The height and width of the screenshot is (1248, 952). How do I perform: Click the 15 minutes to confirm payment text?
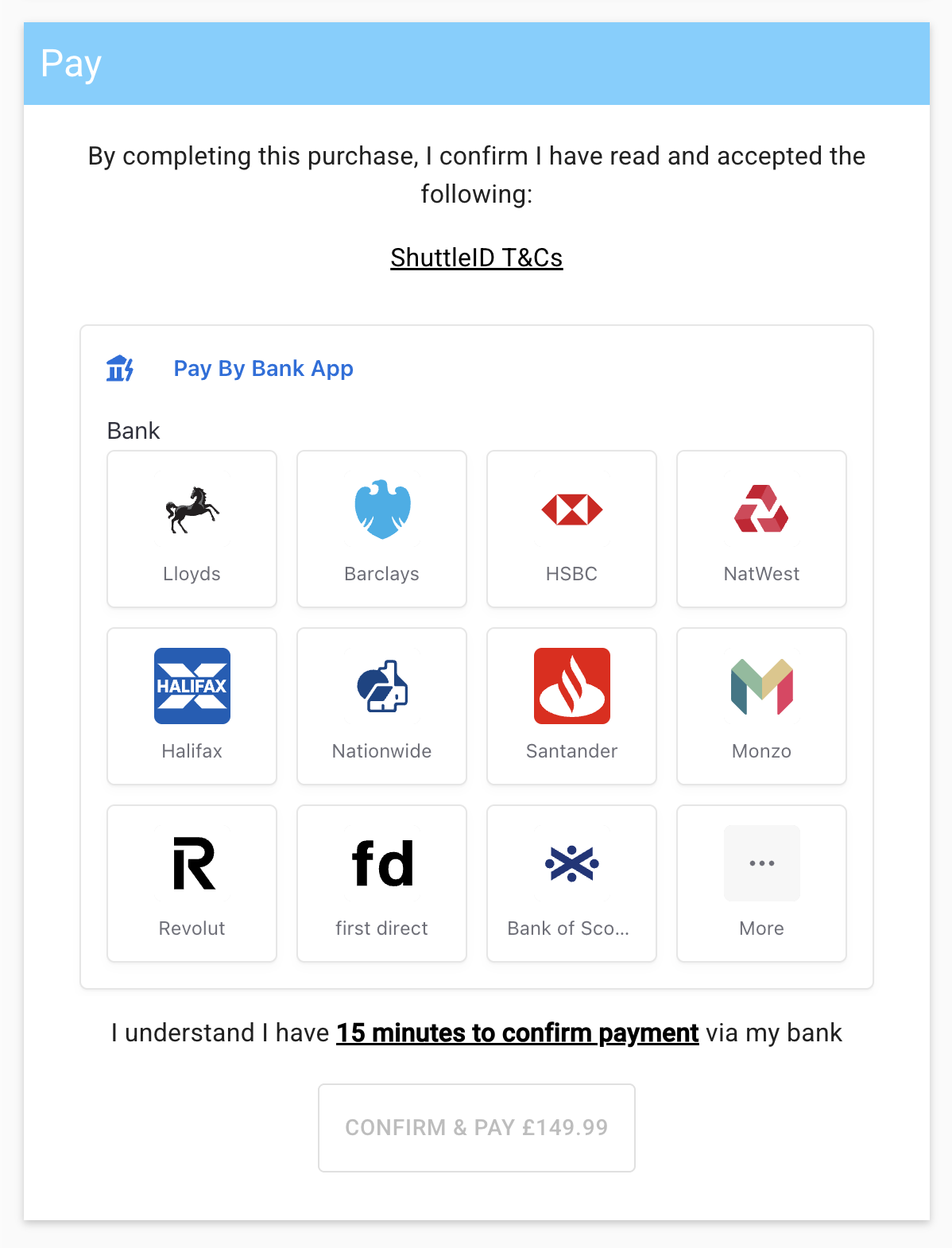(x=517, y=1033)
